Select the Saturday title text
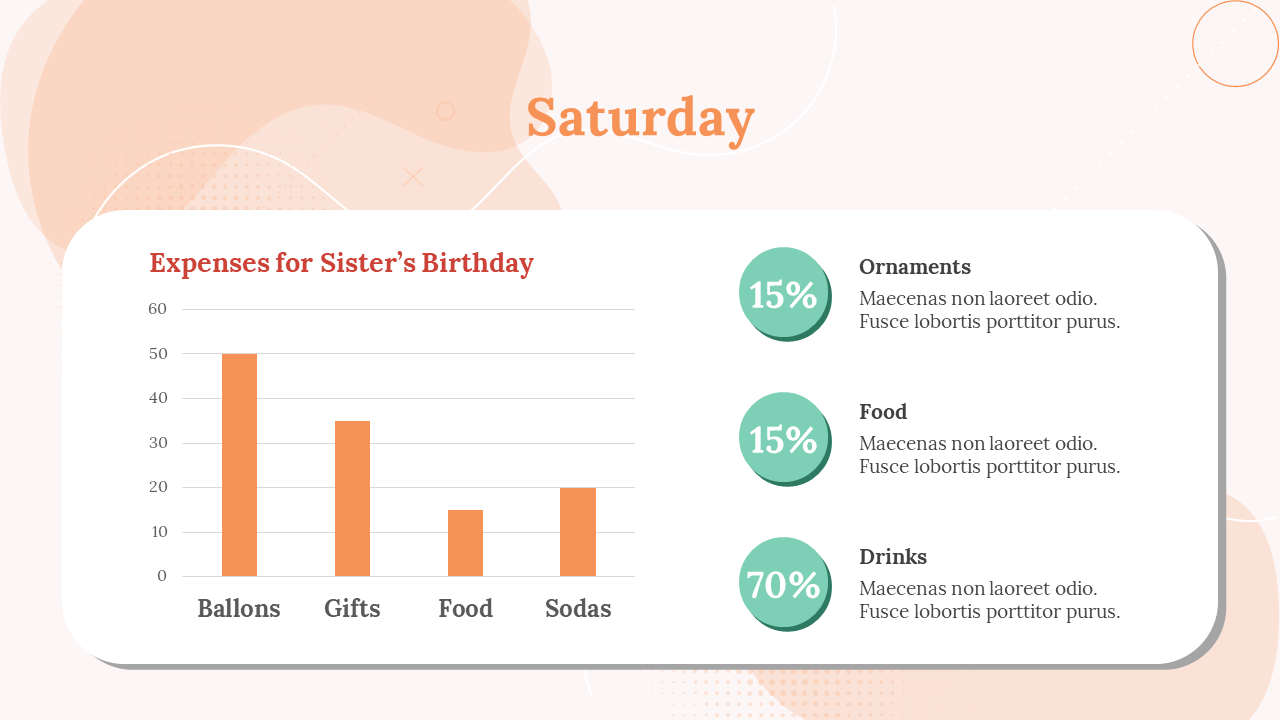This screenshot has width=1280, height=720. click(x=640, y=118)
